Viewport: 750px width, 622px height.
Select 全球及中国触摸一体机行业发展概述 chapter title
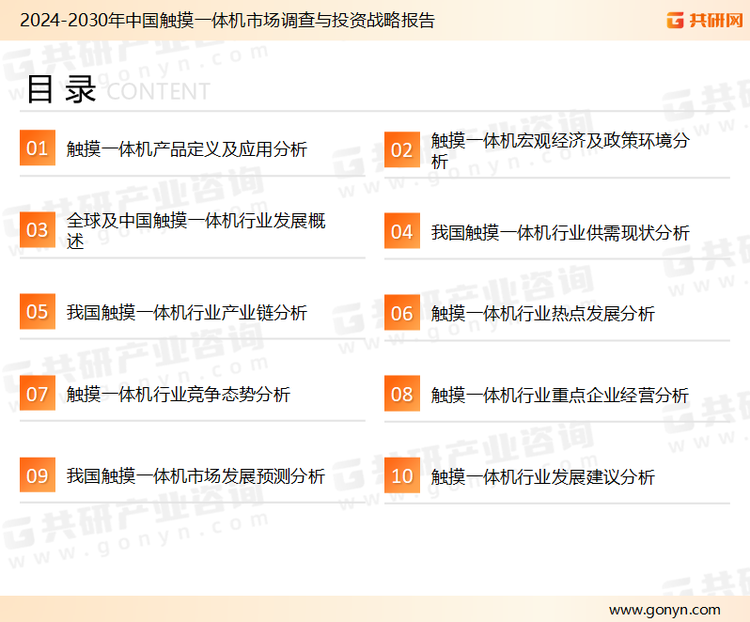[x=196, y=231]
